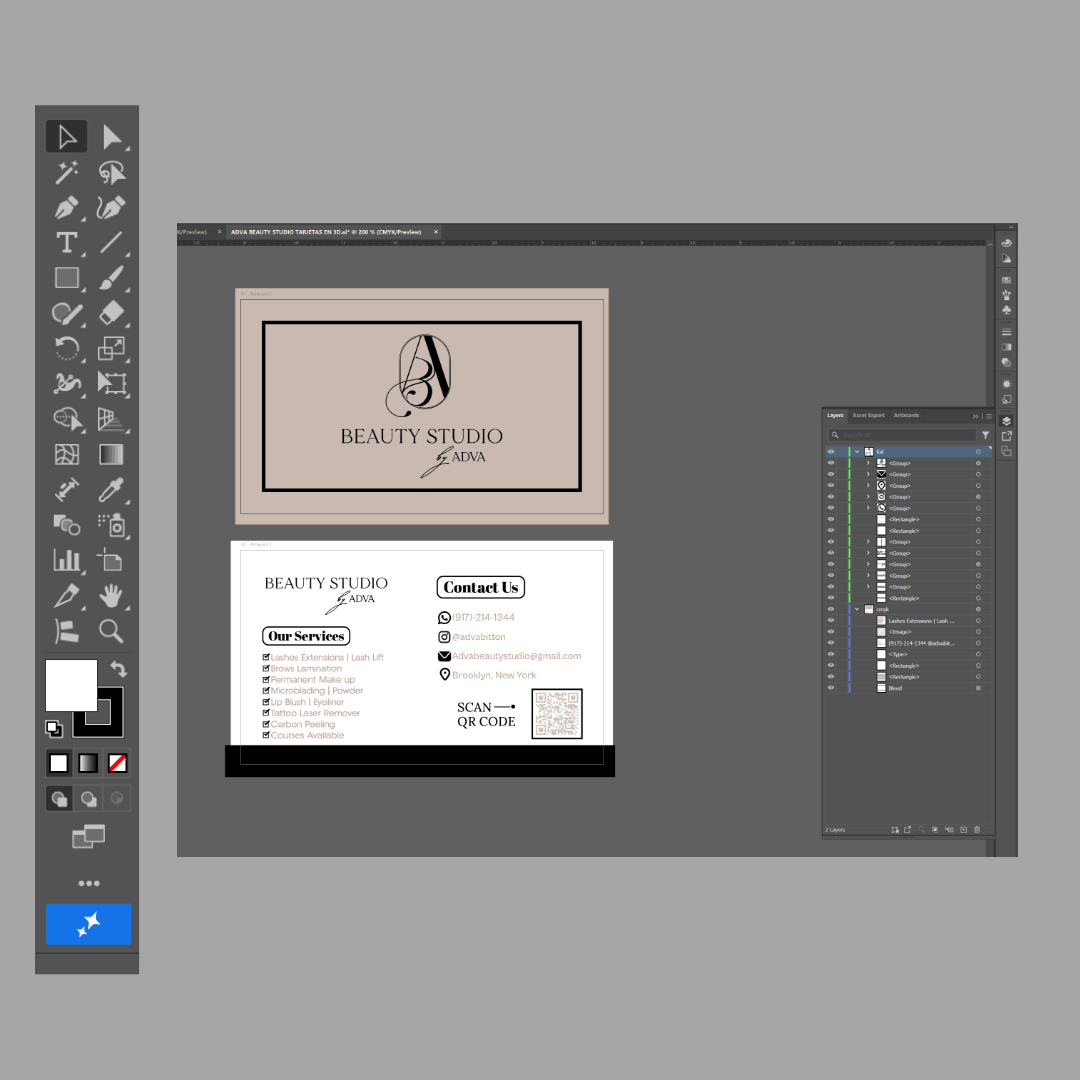The height and width of the screenshot is (1080, 1080).
Task: Select the Hand tool
Action: point(110,596)
